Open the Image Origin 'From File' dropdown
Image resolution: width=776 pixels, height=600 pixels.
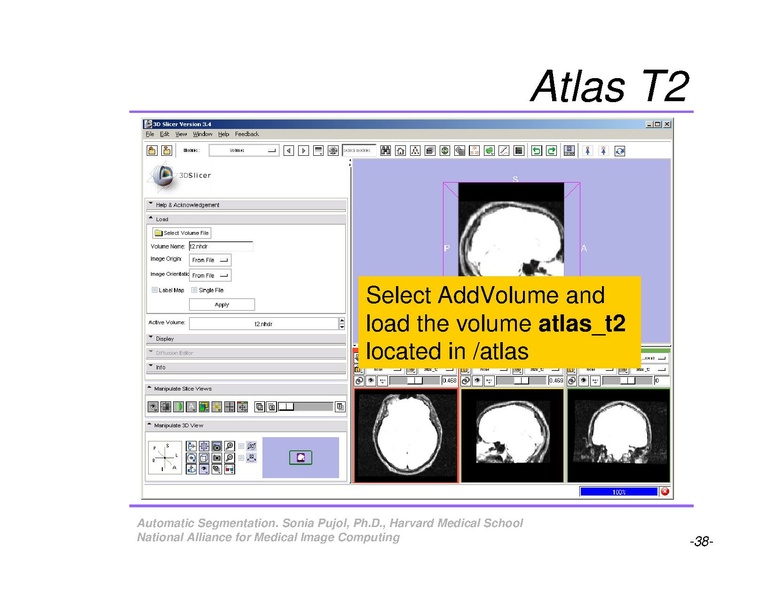tap(210, 260)
